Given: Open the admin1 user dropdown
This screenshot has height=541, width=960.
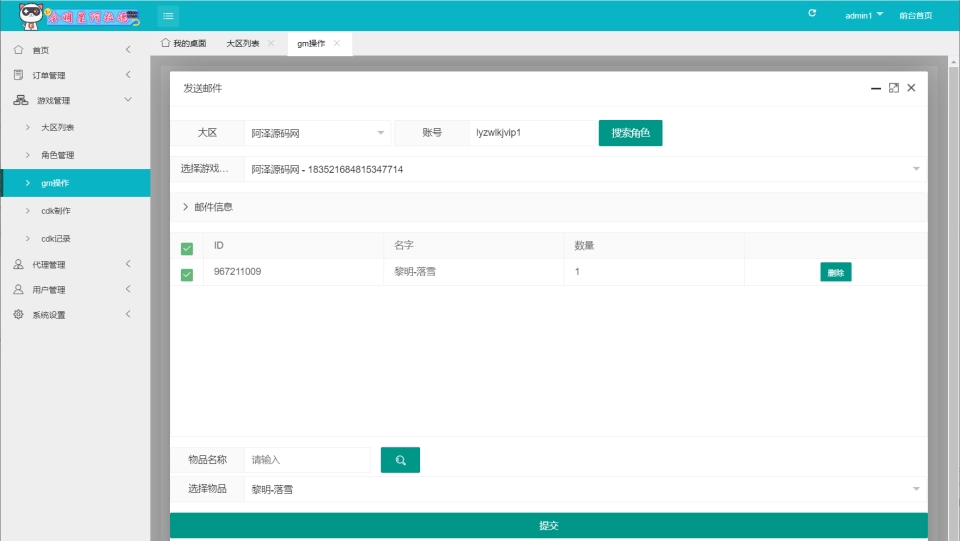Looking at the screenshot, I should click(864, 15).
